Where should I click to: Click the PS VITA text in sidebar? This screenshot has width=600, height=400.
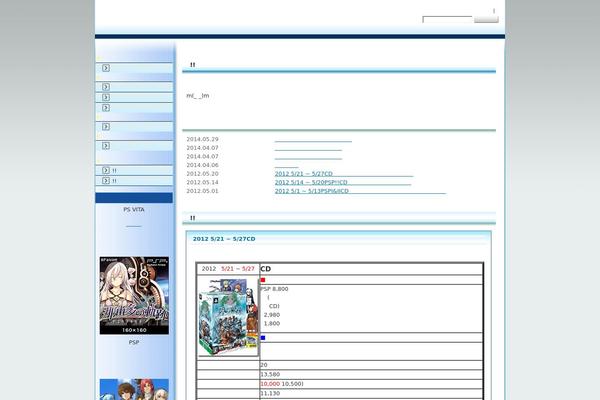pos(134,209)
